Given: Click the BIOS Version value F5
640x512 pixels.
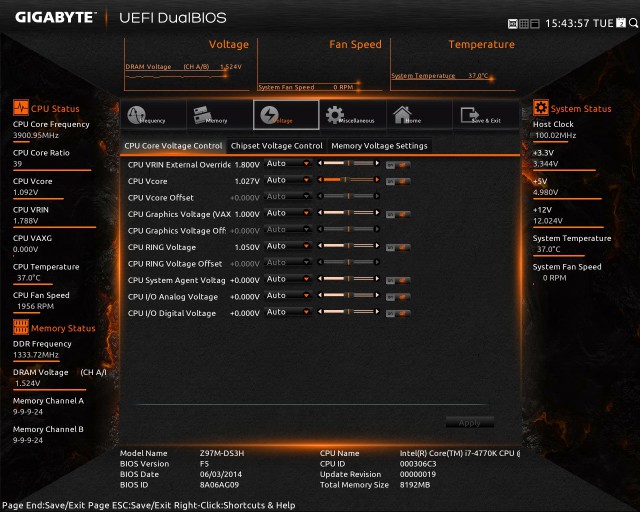Looking at the screenshot, I should (x=204, y=464).
